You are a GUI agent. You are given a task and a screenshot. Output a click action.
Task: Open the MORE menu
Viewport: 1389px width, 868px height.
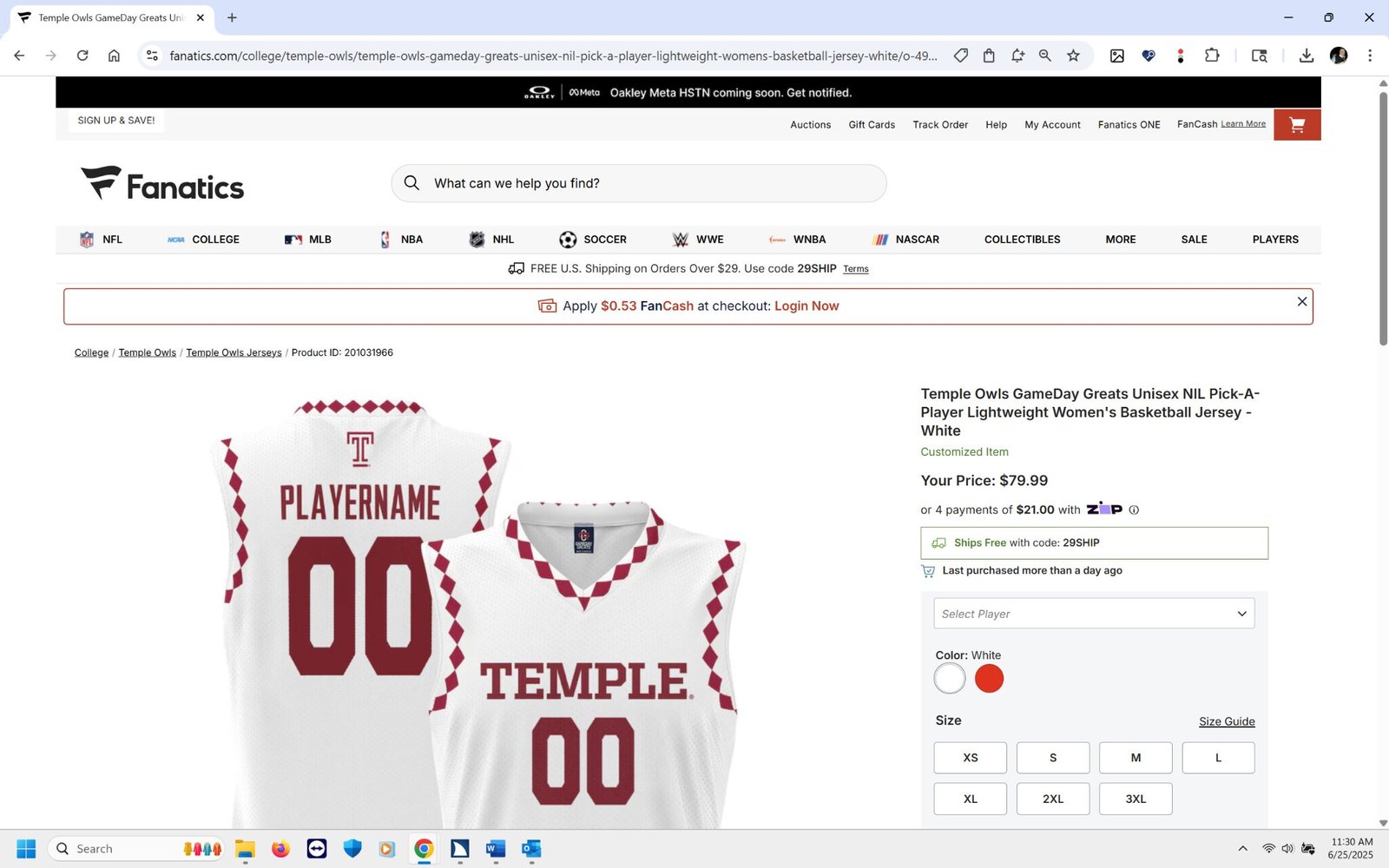click(1121, 240)
